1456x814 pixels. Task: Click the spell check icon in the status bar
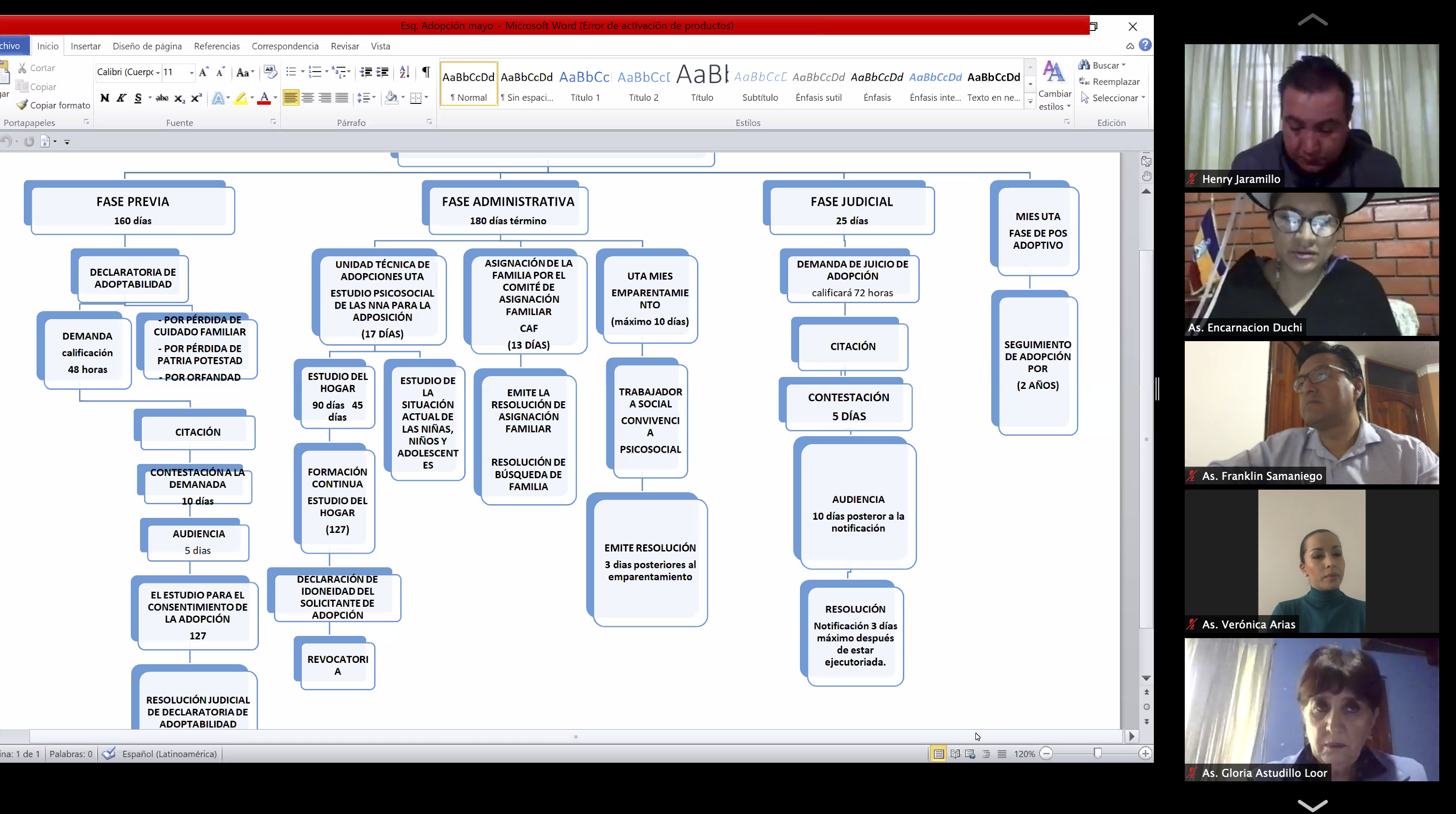[109, 753]
